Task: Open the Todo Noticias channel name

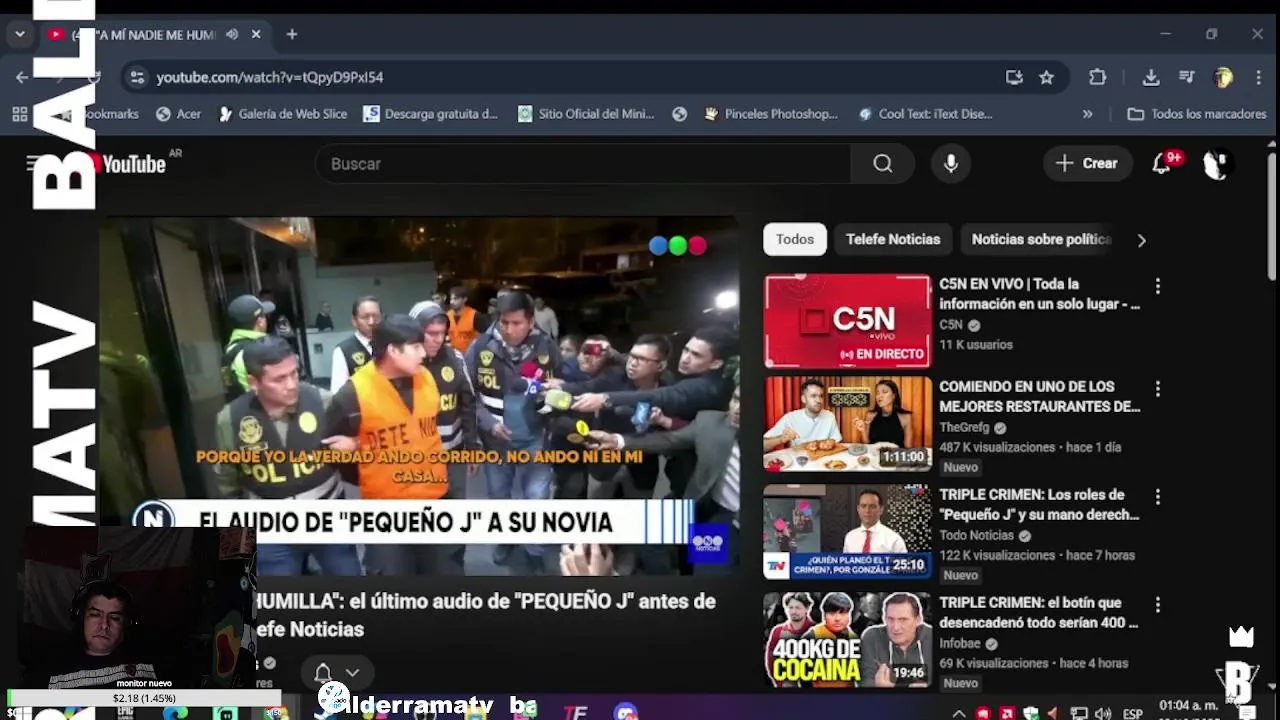Action: [x=977, y=535]
